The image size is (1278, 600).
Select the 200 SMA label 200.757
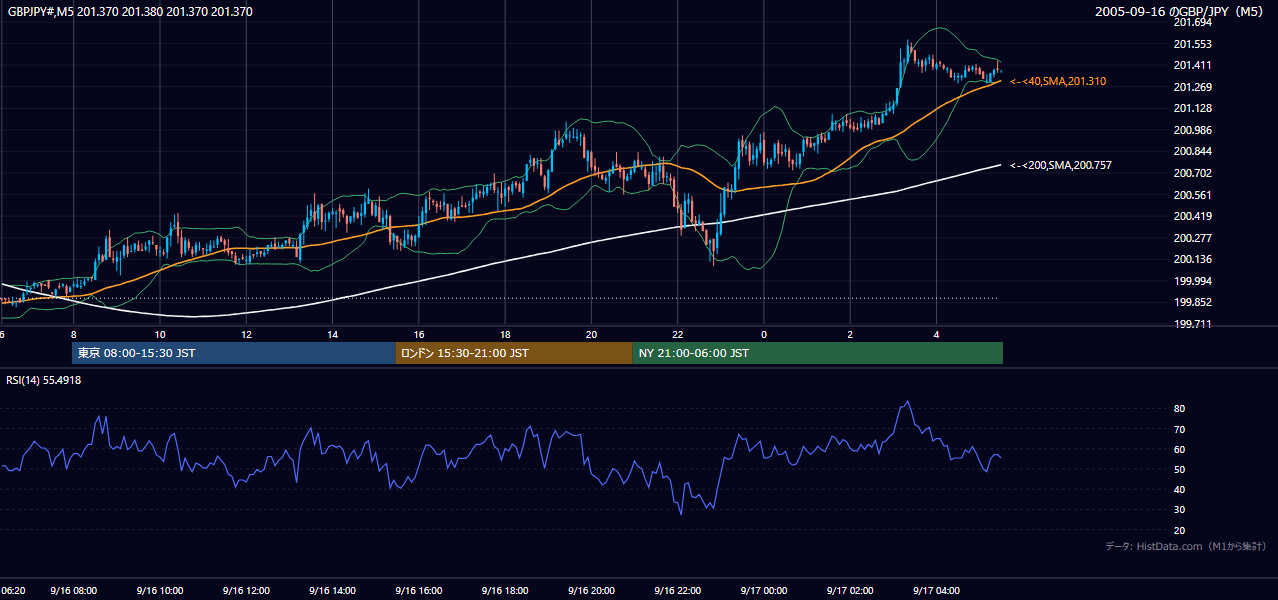pyautogui.click(x=1061, y=165)
